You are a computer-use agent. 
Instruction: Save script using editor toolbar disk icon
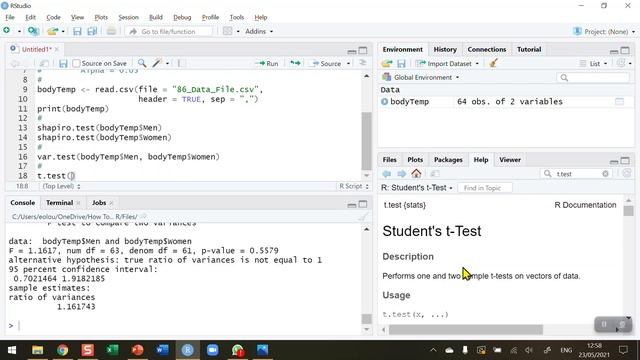[63, 63]
